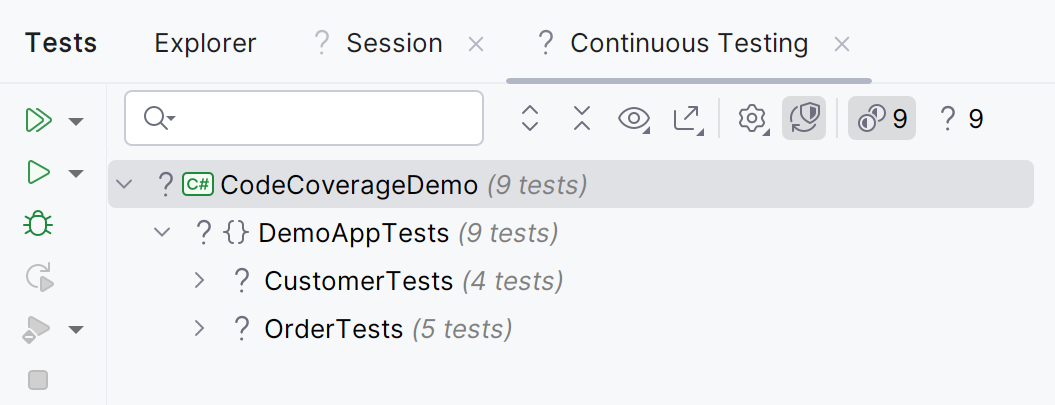Switch to the Session tab
The image size is (1055, 405).
394,43
